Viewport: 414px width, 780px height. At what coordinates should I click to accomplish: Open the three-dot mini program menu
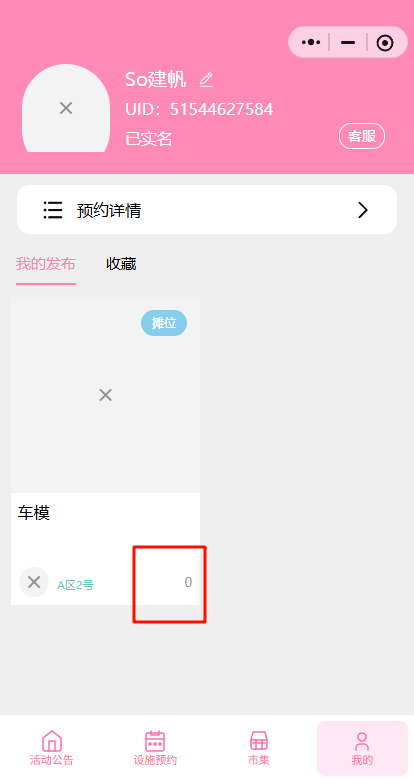[x=311, y=42]
